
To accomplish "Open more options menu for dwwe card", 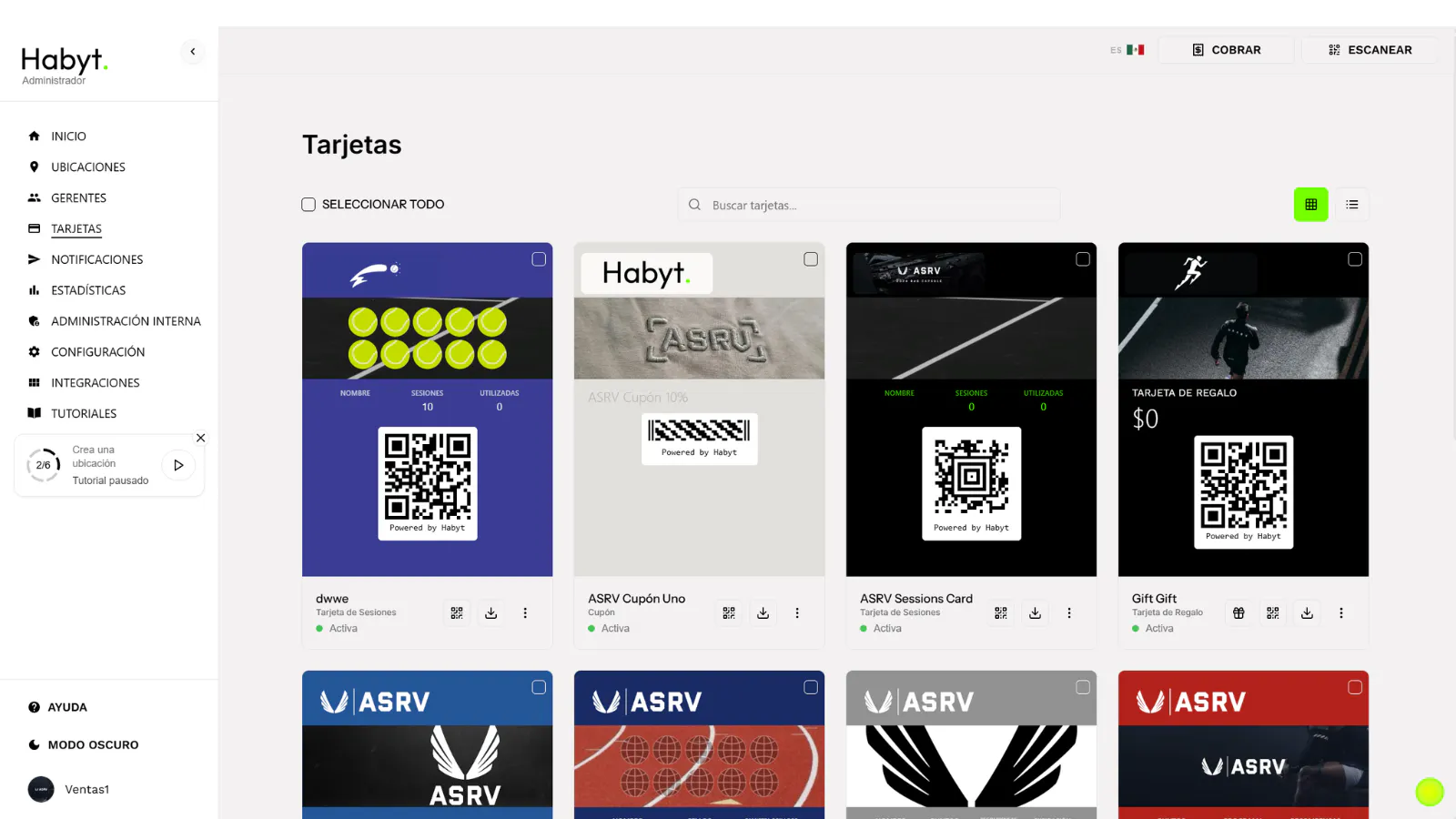I will click(x=525, y=613).
